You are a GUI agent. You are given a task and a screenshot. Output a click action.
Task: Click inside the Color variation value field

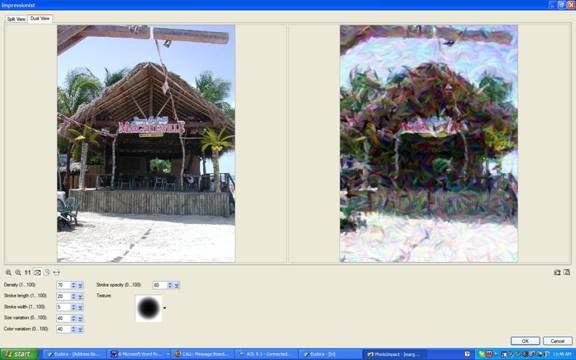[63, 329]
